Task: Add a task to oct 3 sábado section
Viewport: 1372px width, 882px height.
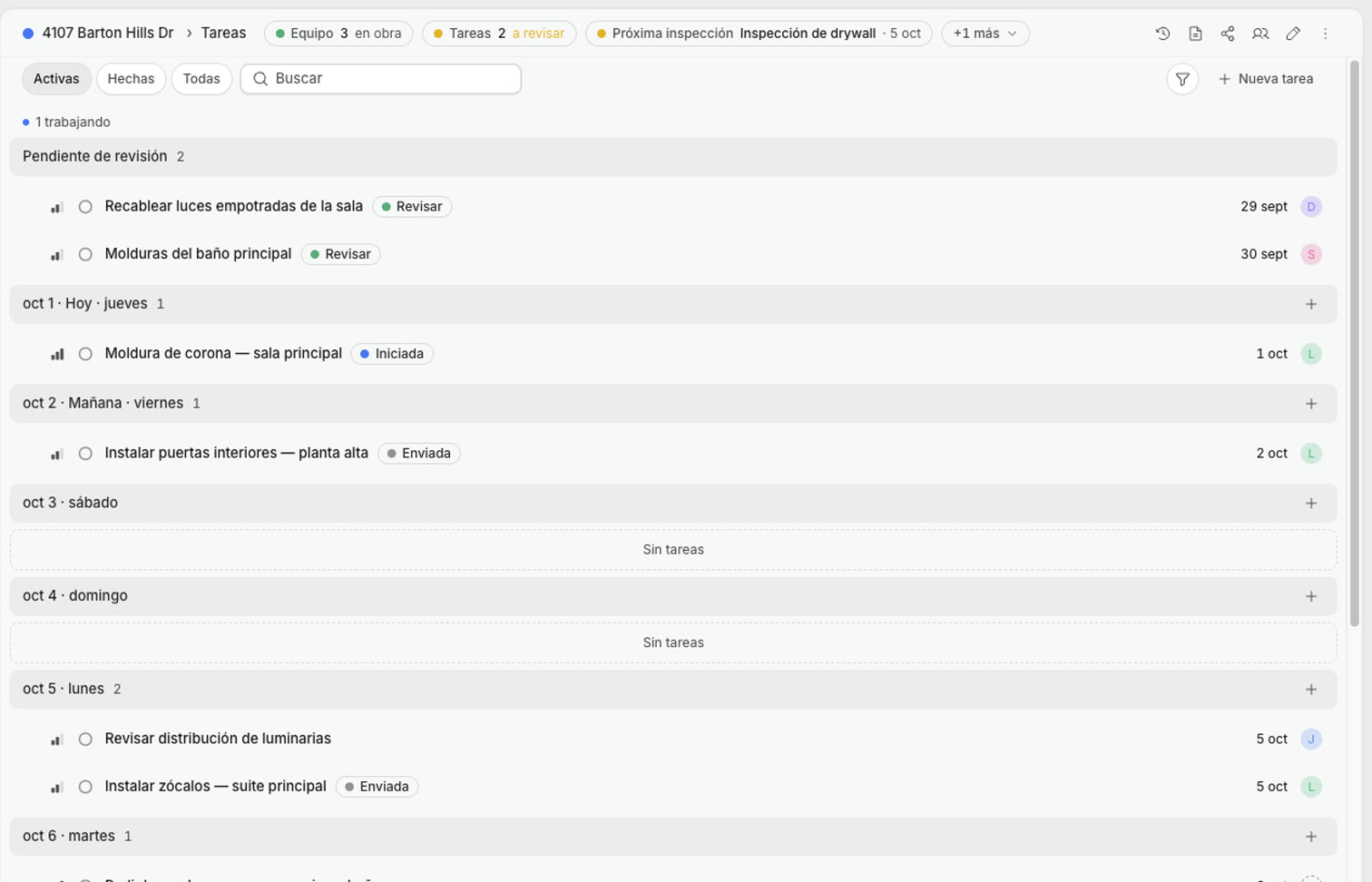Action: tap(1311, 504)
